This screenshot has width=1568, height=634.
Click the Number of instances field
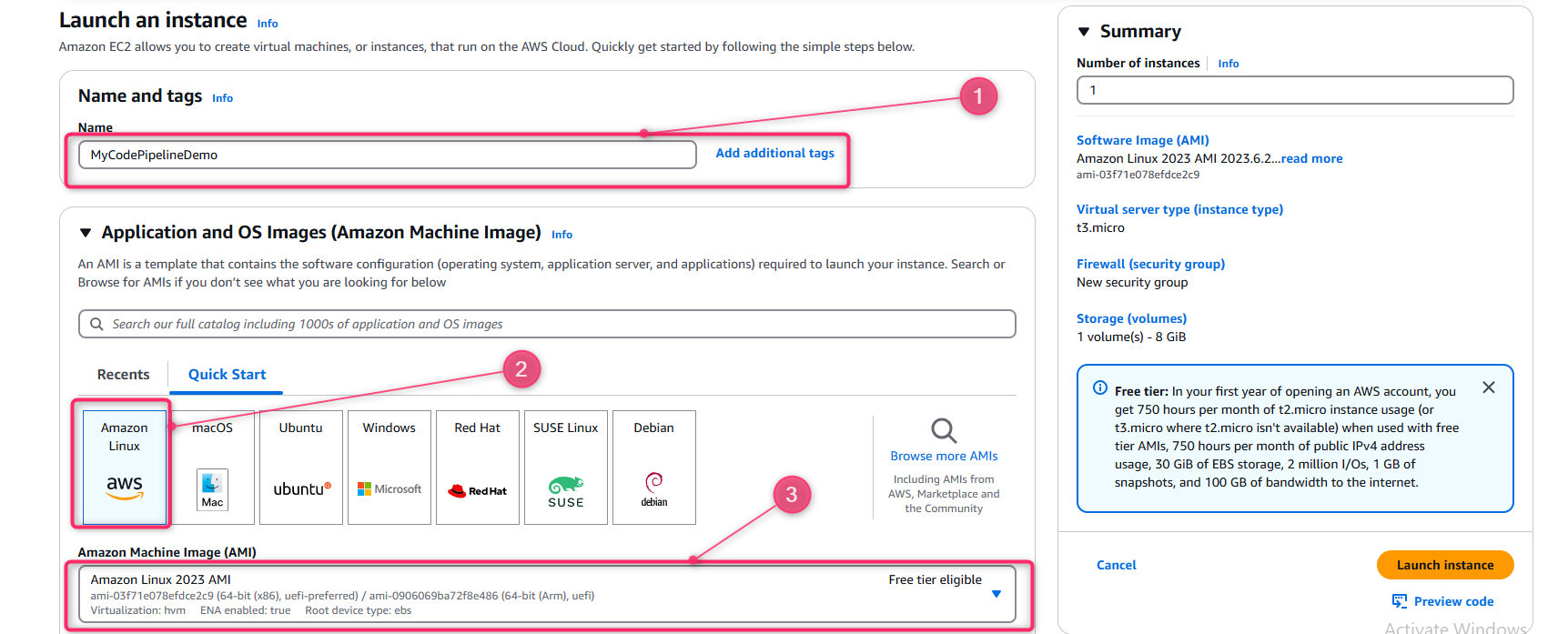1295,90
